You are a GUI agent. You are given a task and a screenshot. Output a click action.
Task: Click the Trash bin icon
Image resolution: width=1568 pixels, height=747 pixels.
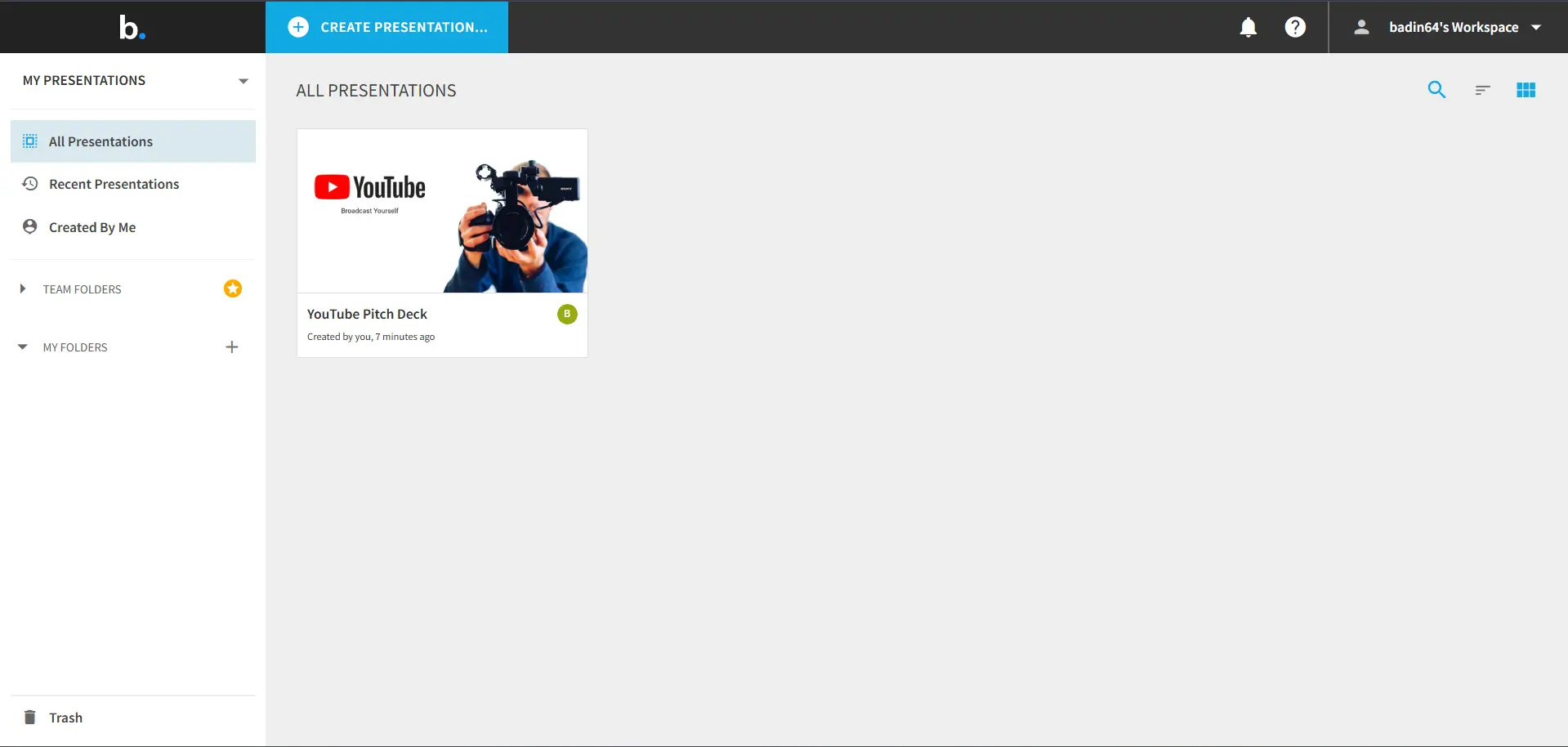click(30, 717)
